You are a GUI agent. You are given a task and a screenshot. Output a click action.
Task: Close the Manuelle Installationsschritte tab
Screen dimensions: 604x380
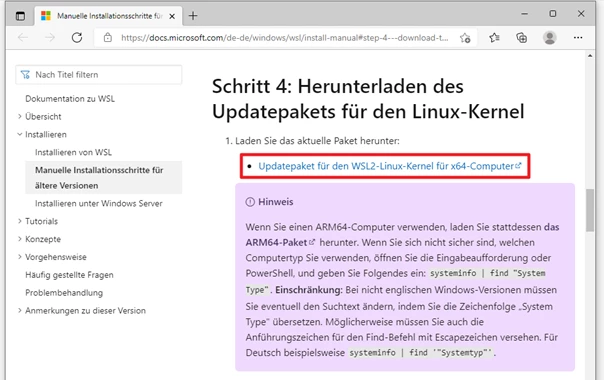point(172,16)
